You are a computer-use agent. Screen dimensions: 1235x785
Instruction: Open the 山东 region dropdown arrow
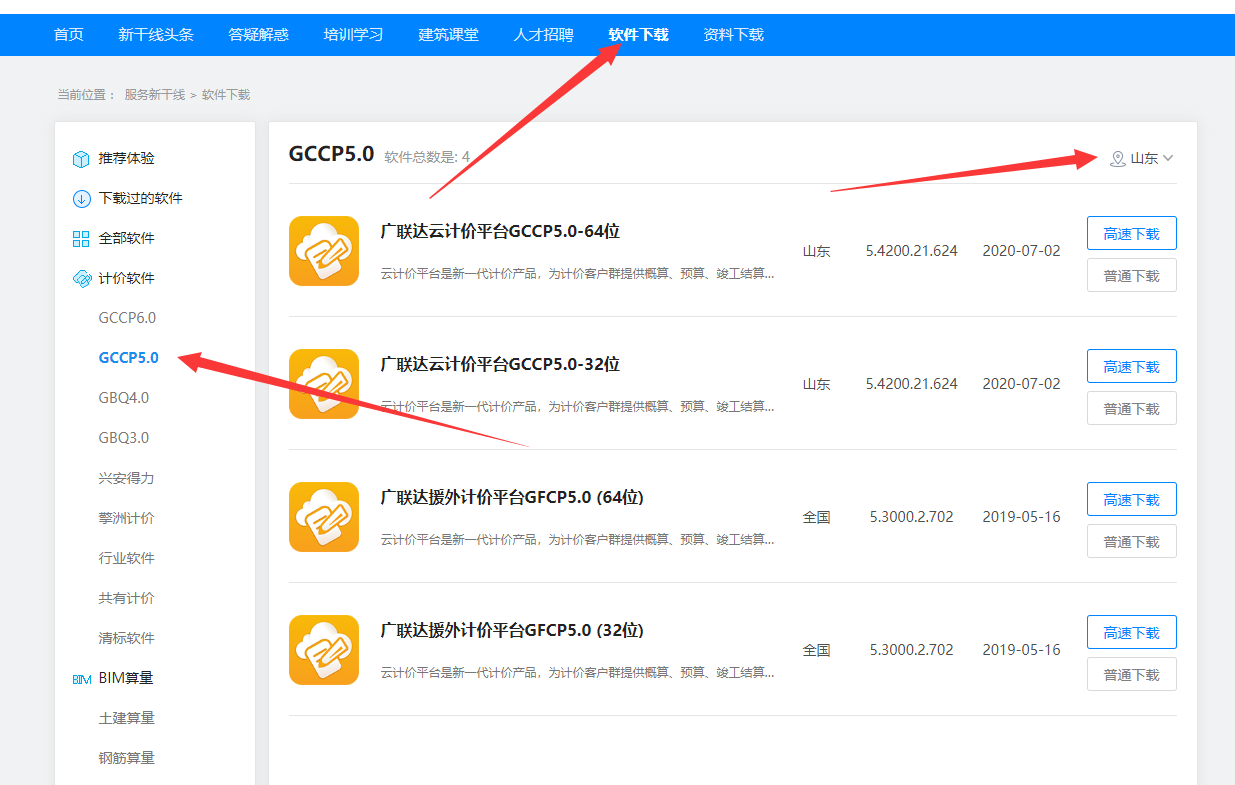click(x=1168, y=158)
